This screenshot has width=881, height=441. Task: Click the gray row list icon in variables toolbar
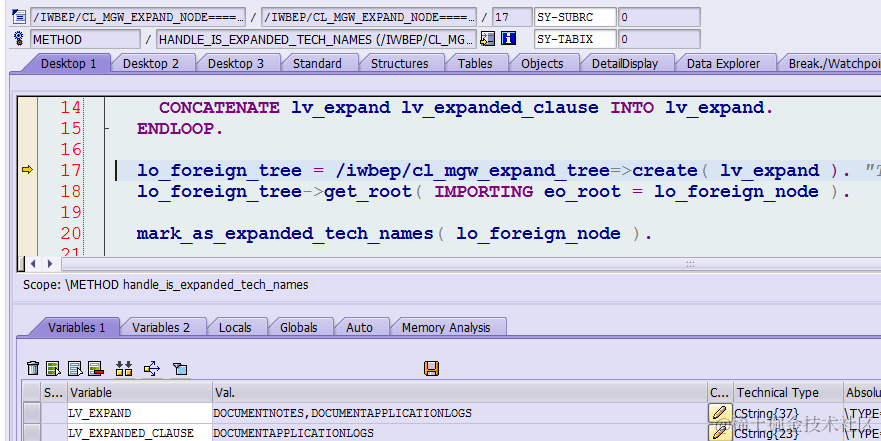point(75,369)
